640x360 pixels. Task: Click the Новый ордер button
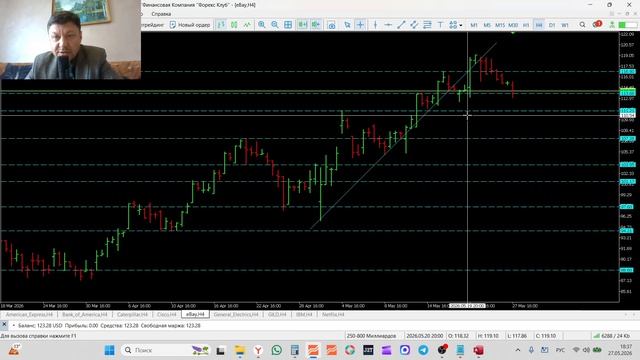point(190,25)
